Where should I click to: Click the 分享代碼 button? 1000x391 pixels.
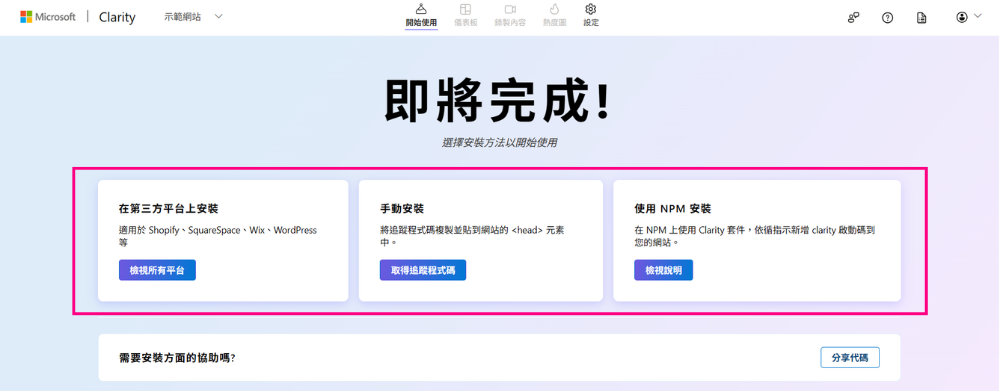(x=850, y=358)
